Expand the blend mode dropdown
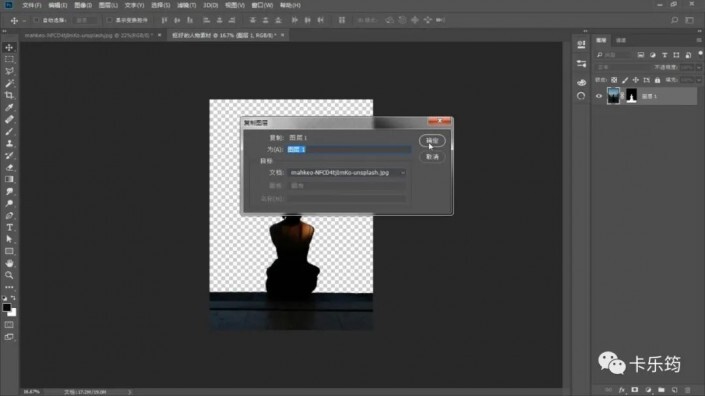This screenshot has height=396, width=705. (622, 67)
